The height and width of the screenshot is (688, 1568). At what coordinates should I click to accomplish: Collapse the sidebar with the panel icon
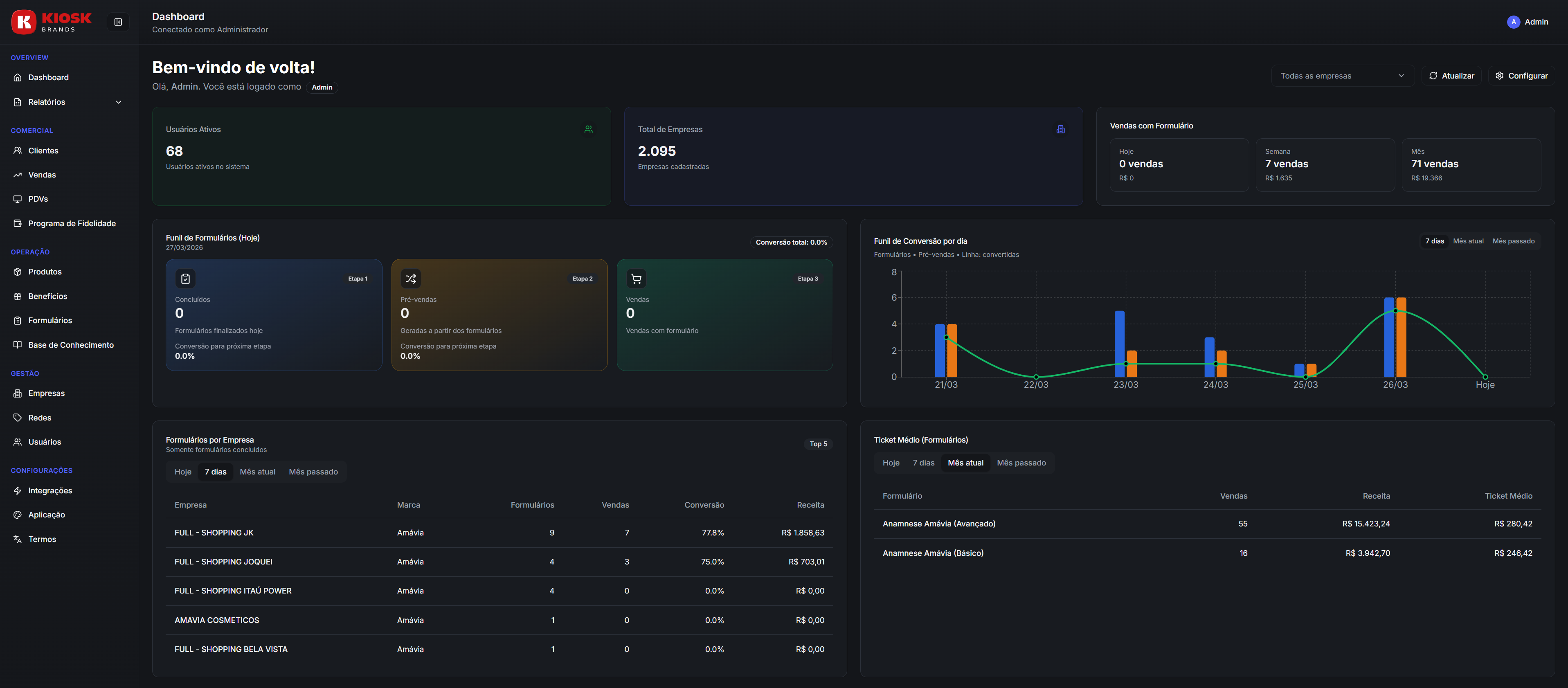(118, 22)
